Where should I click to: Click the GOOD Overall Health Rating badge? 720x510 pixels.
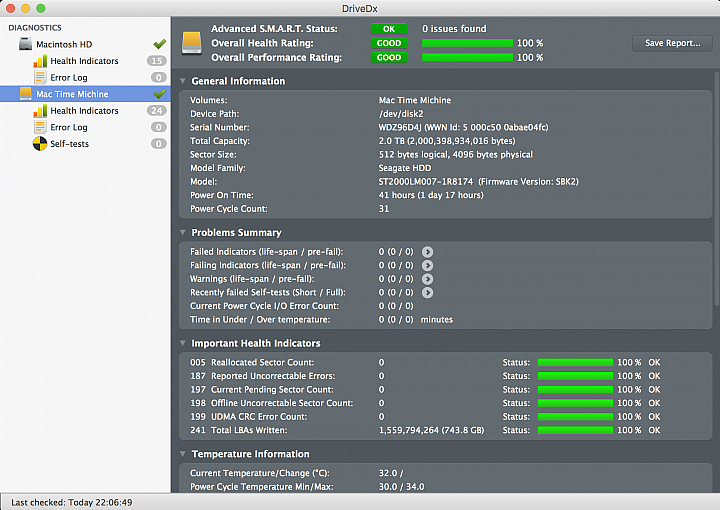coord(389,43)
